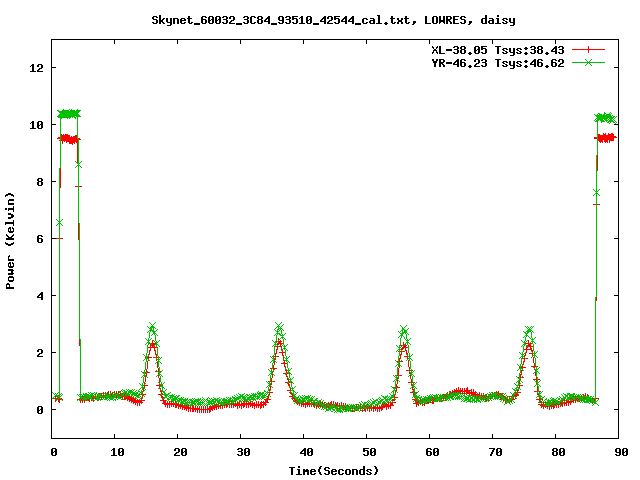This screenshot has width=640, height=480.
Task: Click the green calibration plateau at plot start
Action: coord(69,114)
